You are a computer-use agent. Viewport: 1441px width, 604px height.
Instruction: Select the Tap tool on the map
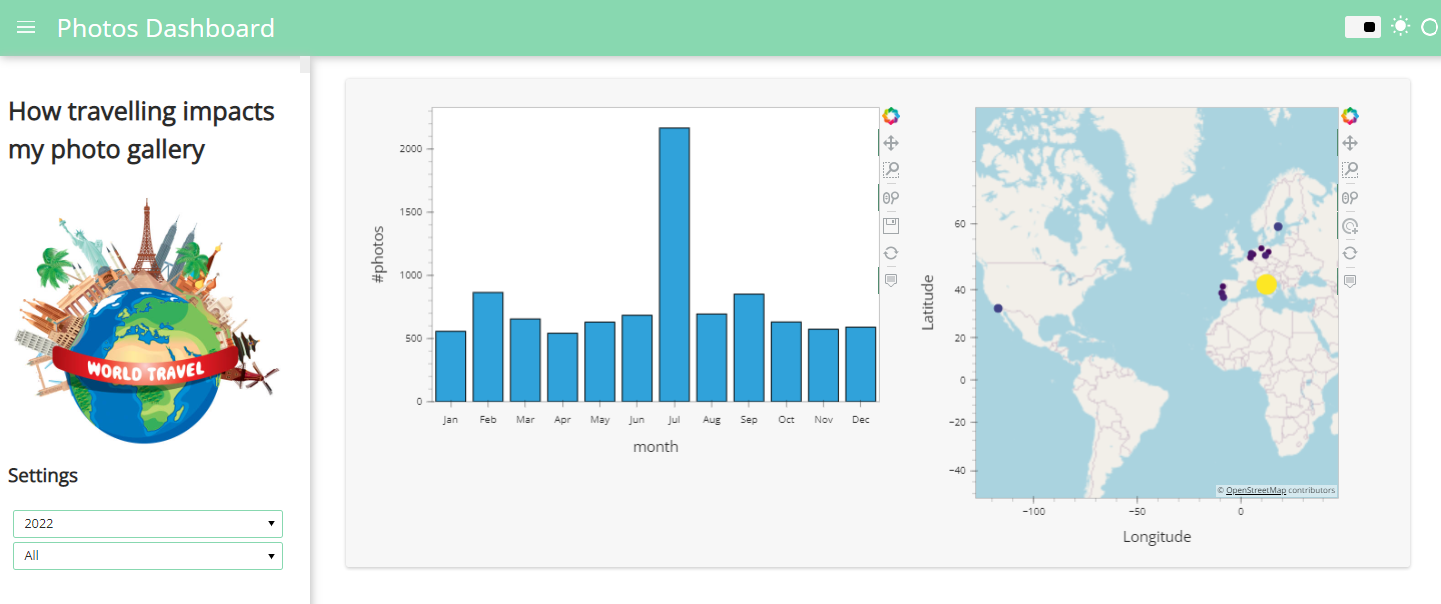1350,226
